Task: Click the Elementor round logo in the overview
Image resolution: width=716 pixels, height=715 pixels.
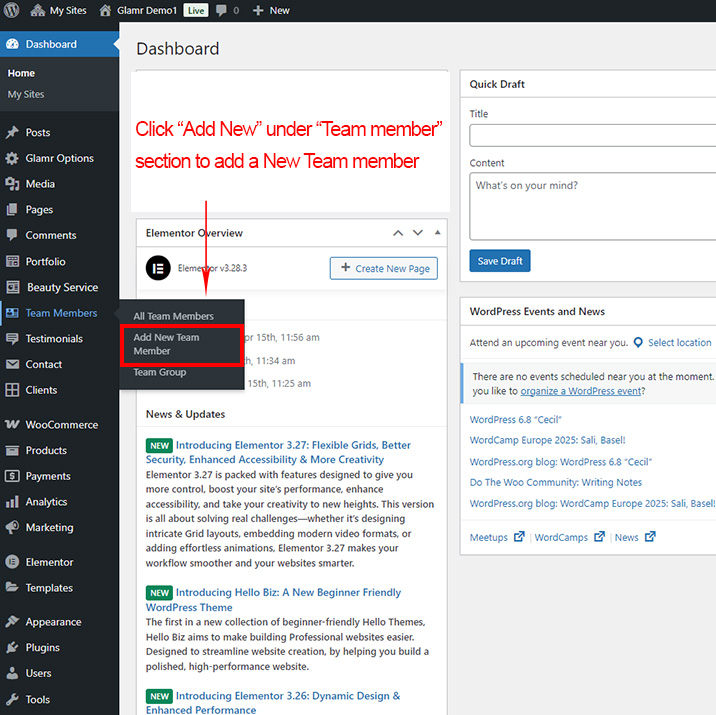Action: (158, 268)
